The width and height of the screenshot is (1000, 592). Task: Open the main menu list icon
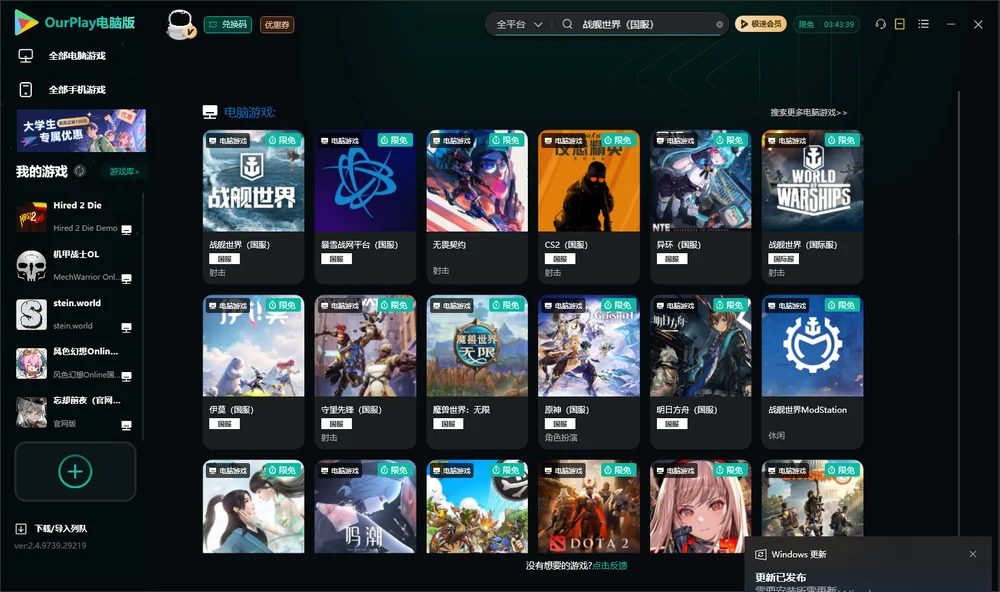tap(923, 24)
